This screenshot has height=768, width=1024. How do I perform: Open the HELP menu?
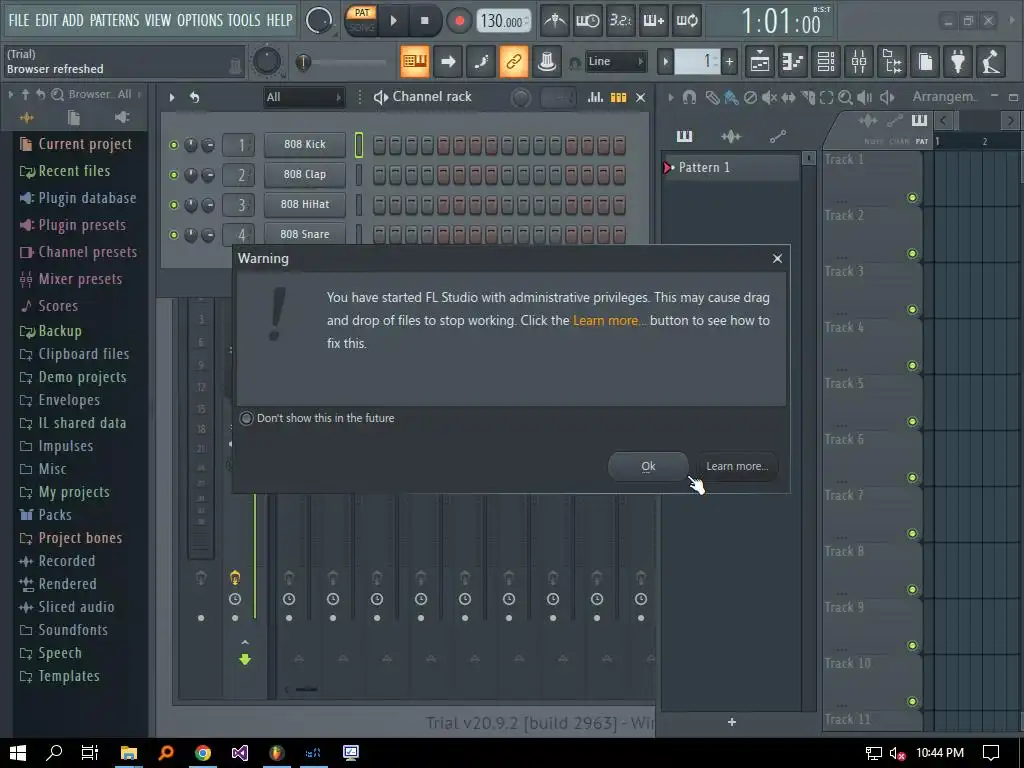(280, 20)
